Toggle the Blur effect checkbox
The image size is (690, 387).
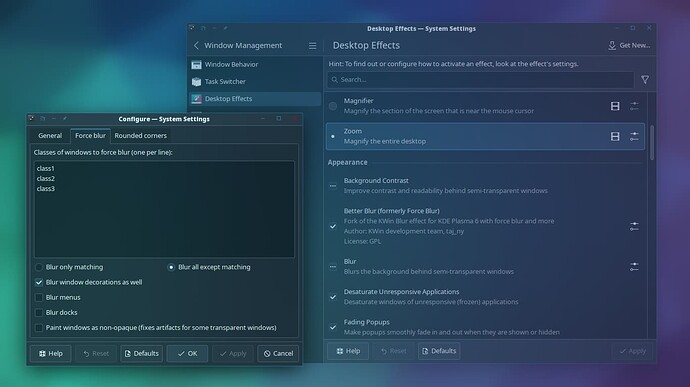click(x=333, y=267)
